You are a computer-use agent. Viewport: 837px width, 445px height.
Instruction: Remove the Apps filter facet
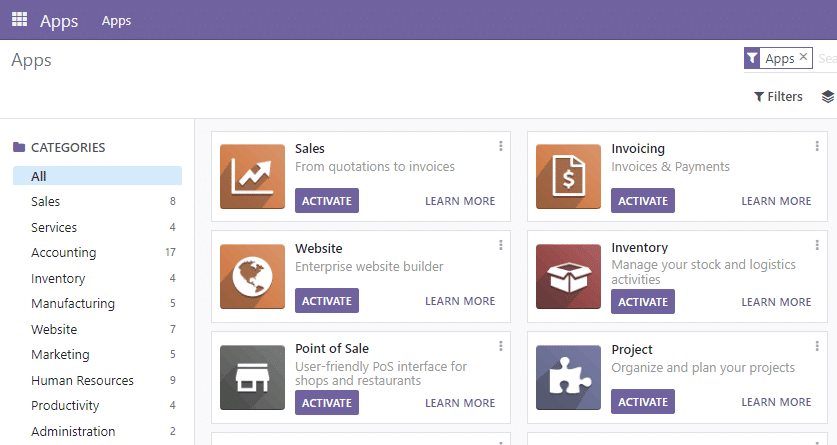tap(803, 58)
